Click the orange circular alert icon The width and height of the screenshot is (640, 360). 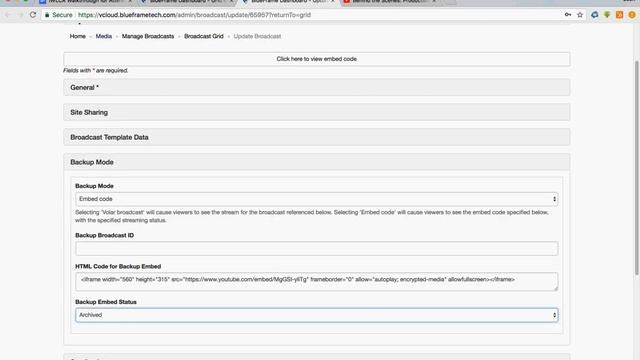[x=632, y=15]
